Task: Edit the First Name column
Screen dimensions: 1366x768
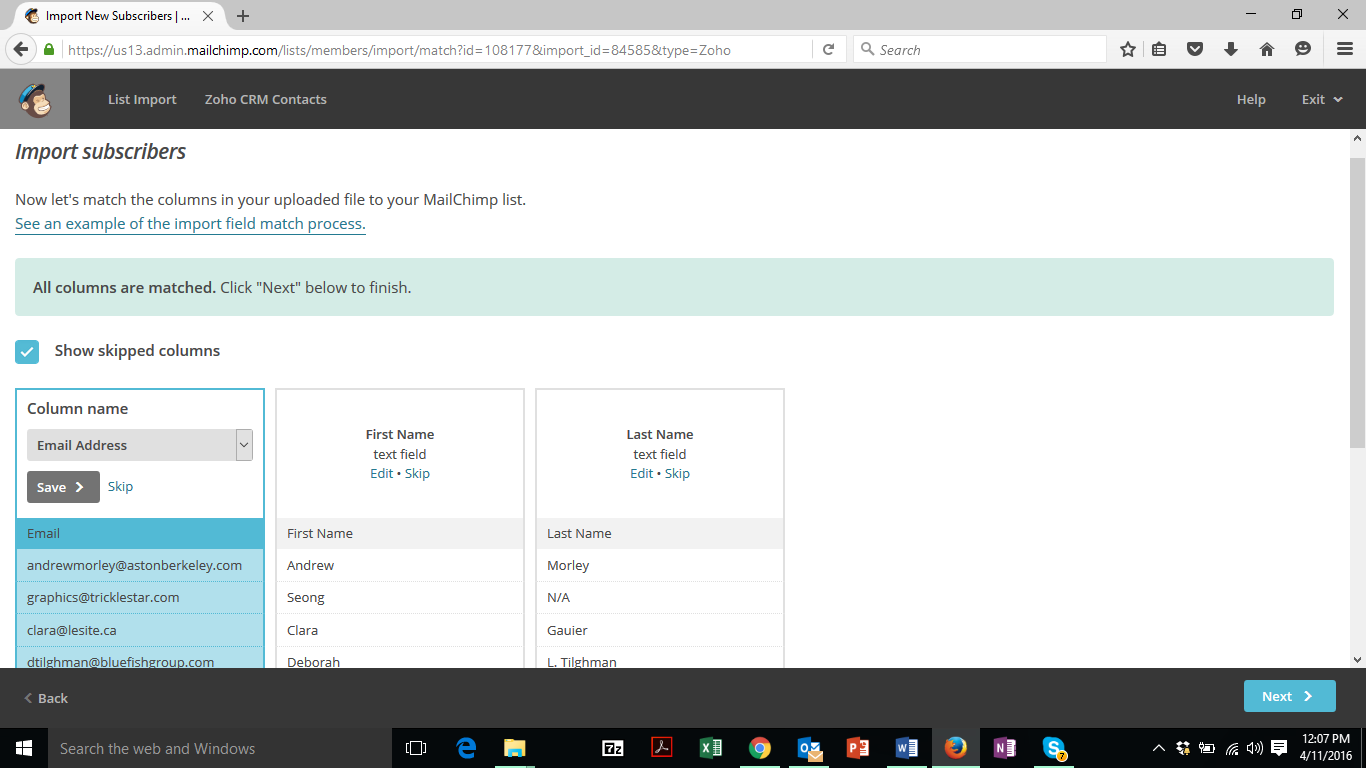Action: tap(381, 473)
